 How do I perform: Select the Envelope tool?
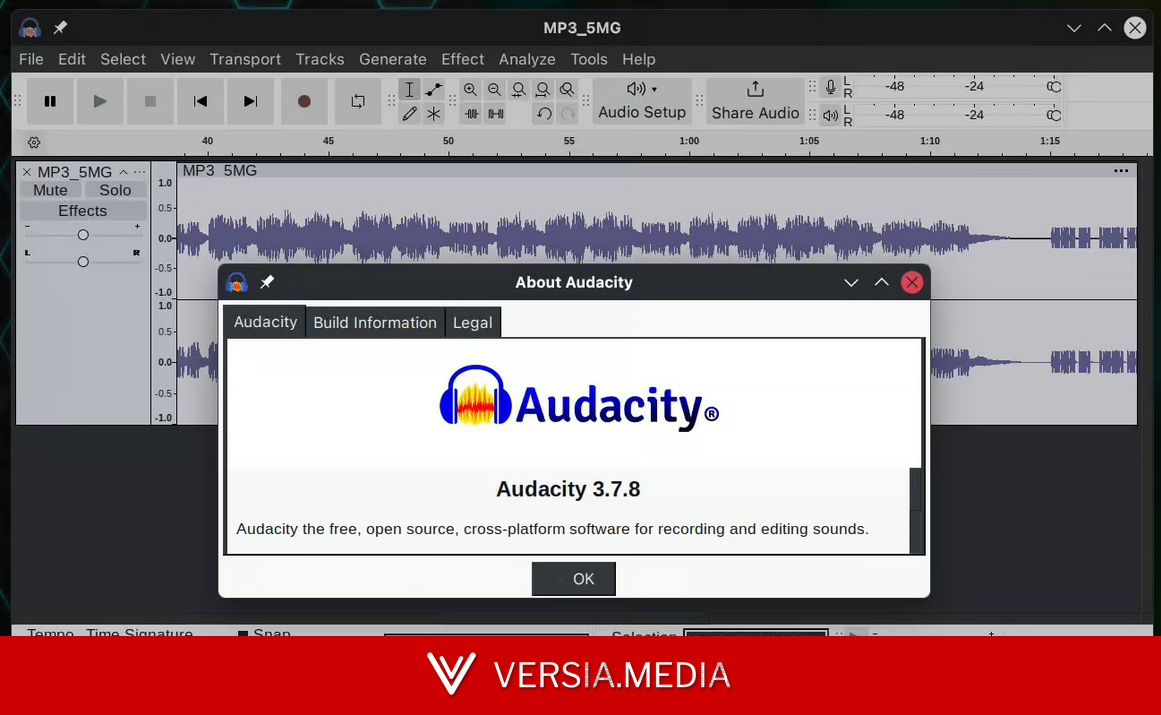pyautogui.click(x=434, y=90)
